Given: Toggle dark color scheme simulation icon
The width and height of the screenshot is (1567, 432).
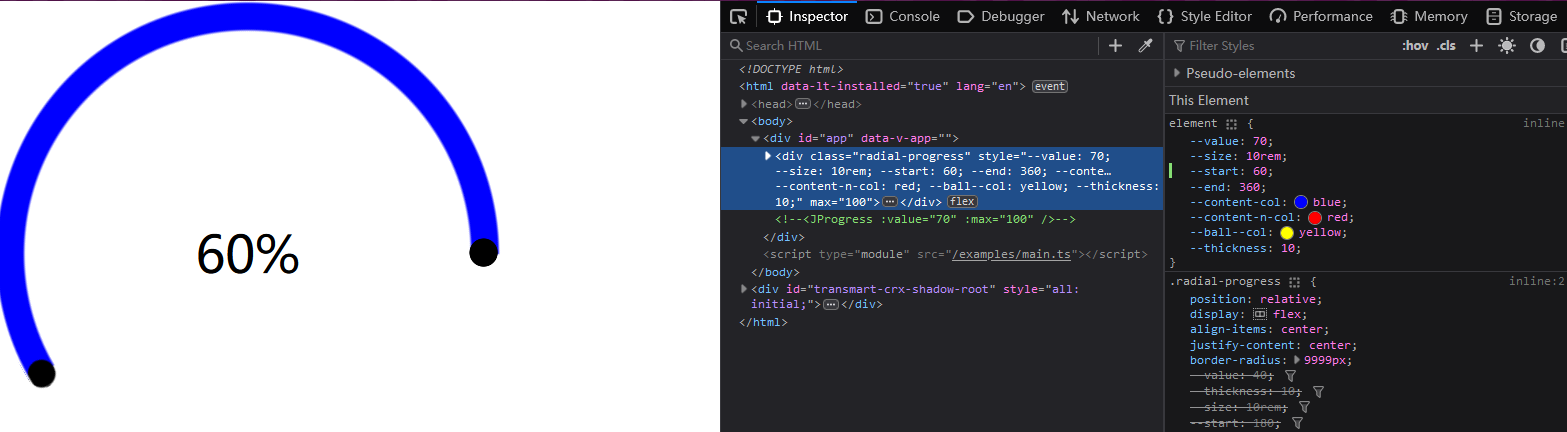Looking at the screenshot, I should [1538, 45].
